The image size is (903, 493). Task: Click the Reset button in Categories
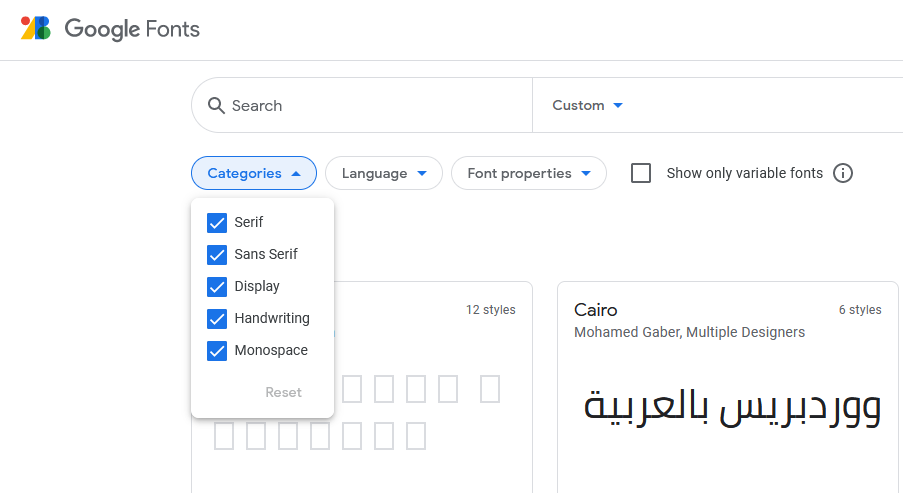(x=283, y=392)
